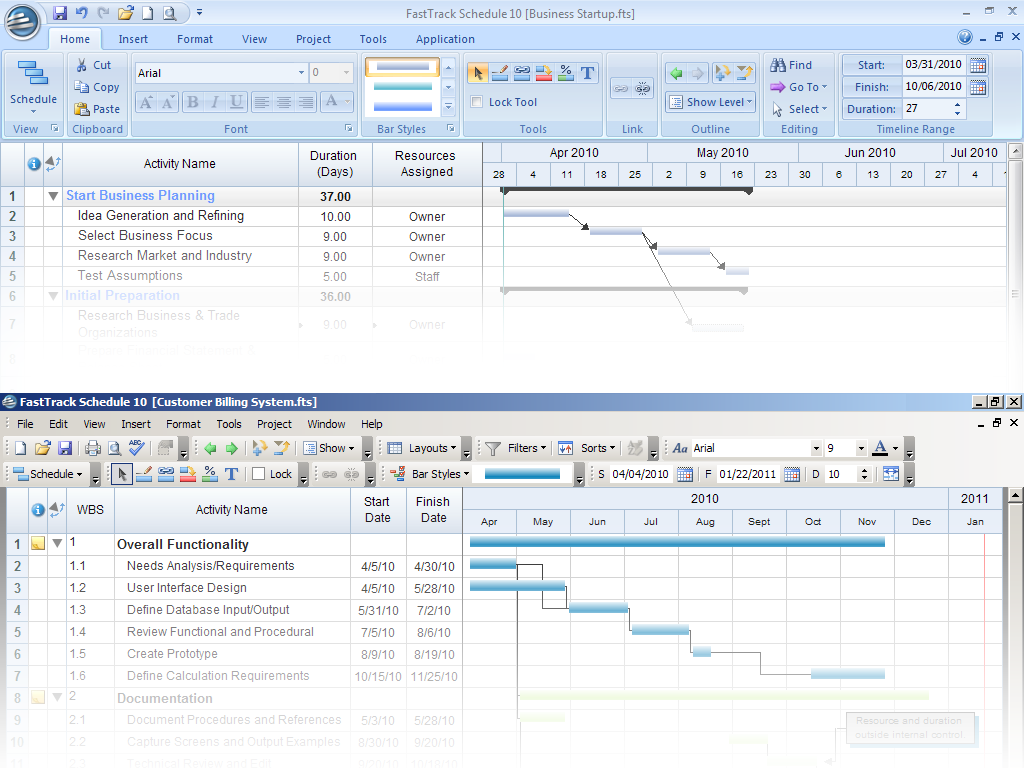Select the percent complete tool in ribbon
The image size is (1024, 768).
[x=566, y=73]
